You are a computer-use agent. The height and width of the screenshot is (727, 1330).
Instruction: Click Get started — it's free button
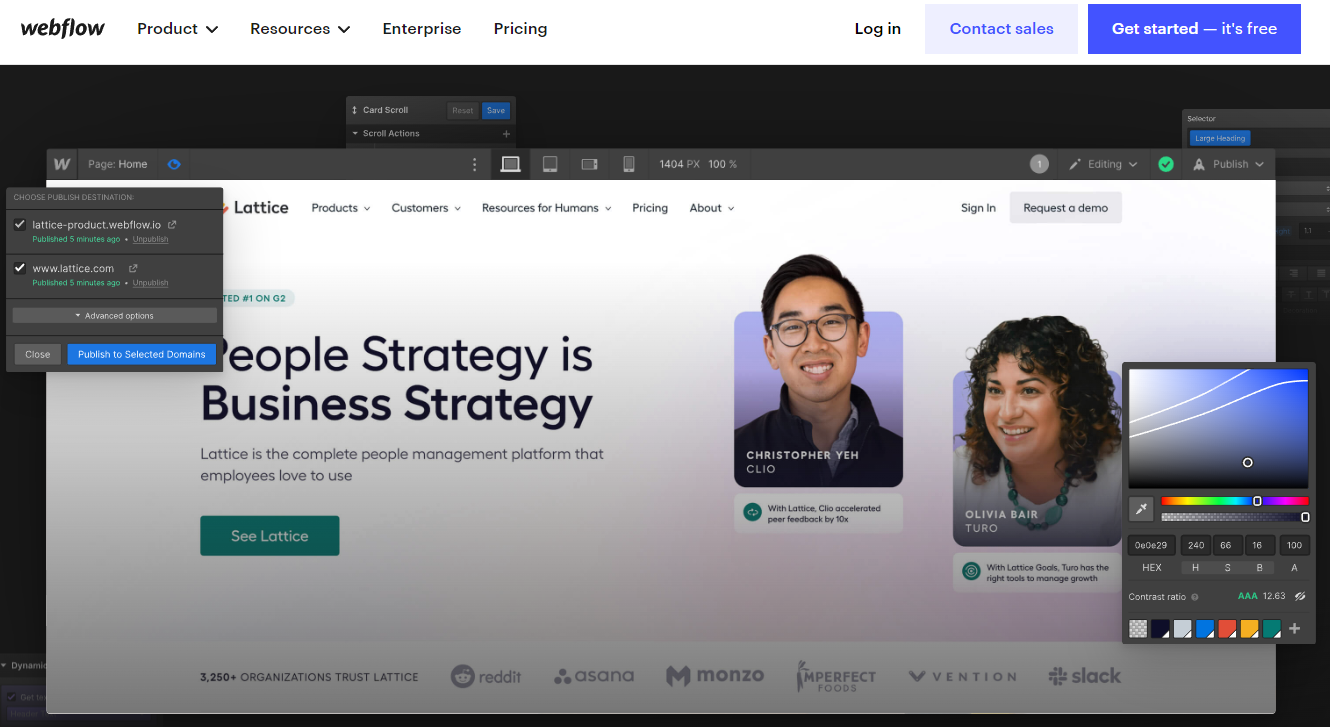(x=1194, y=29)
